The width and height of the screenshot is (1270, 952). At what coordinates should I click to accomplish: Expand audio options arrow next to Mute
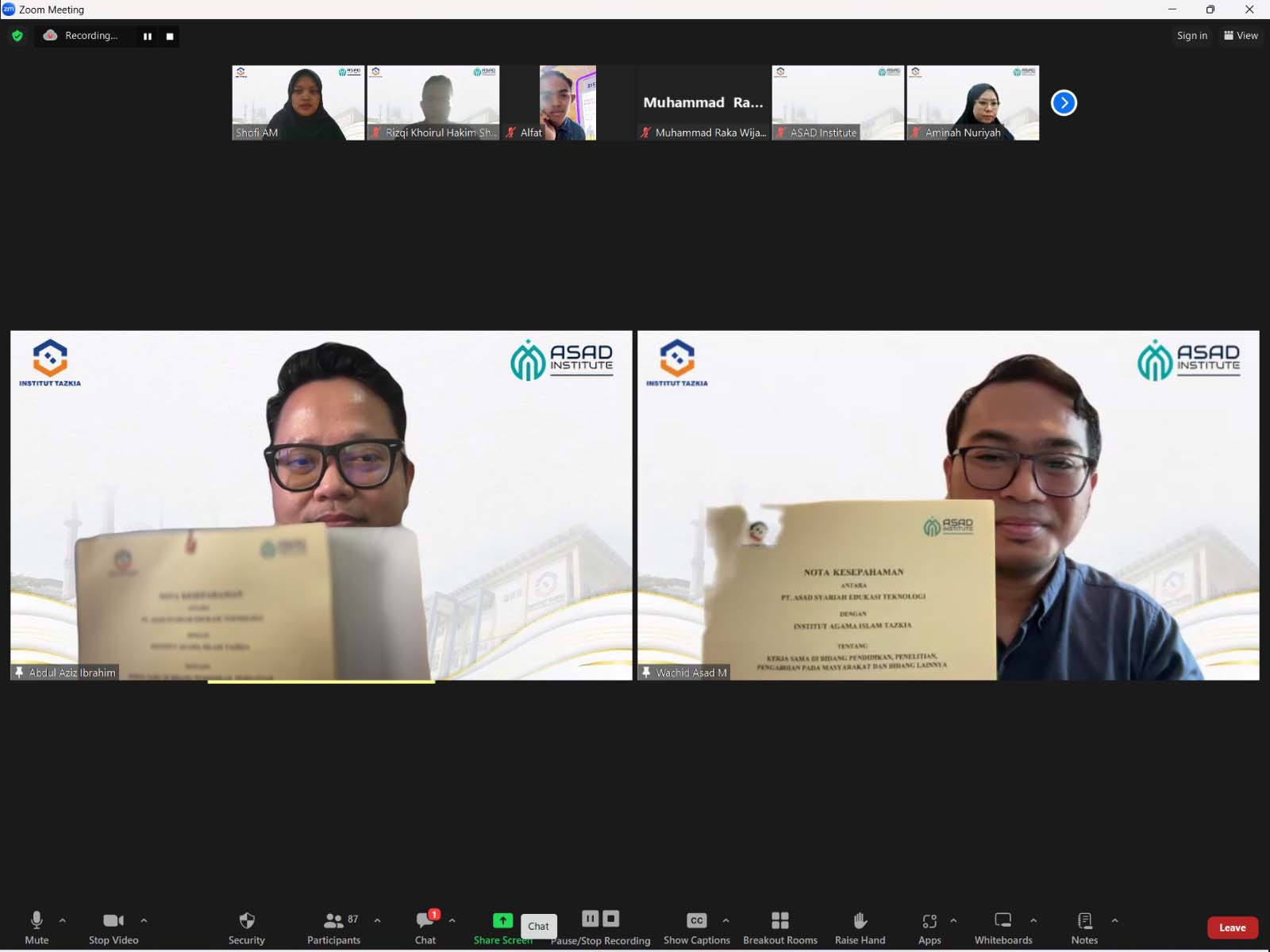(63, 920)
